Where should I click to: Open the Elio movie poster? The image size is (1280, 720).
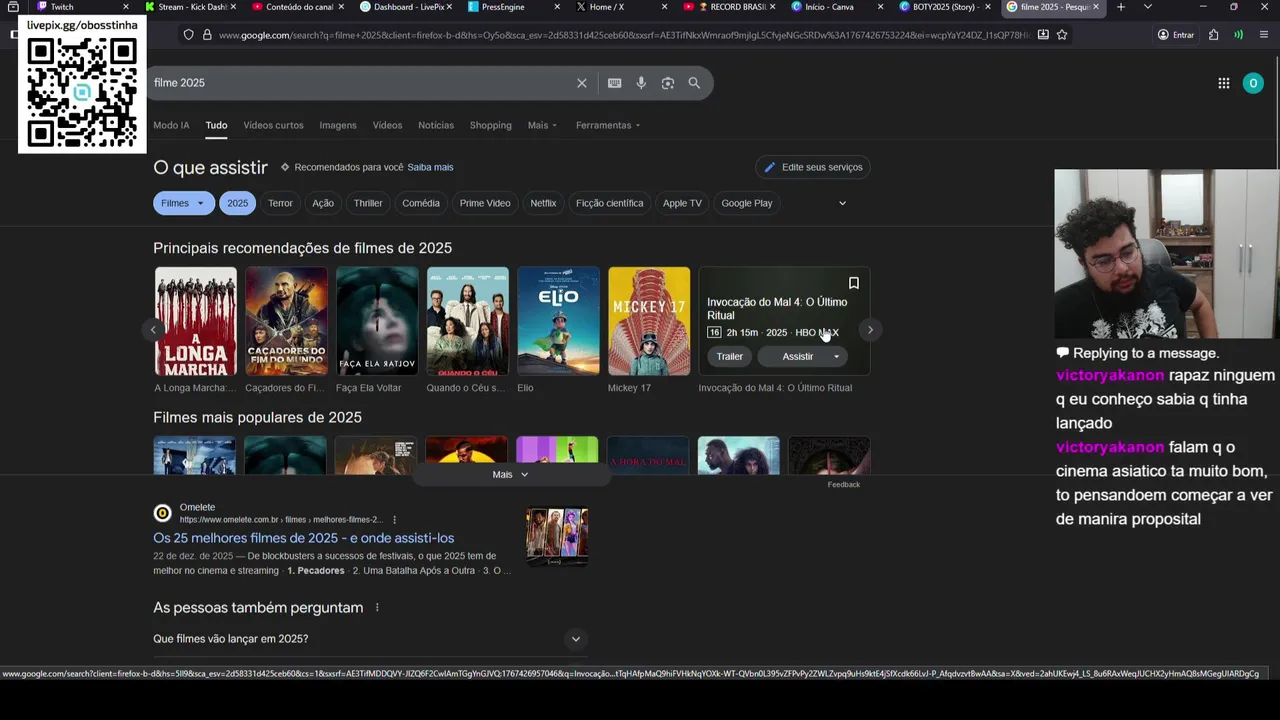point(558,321)
